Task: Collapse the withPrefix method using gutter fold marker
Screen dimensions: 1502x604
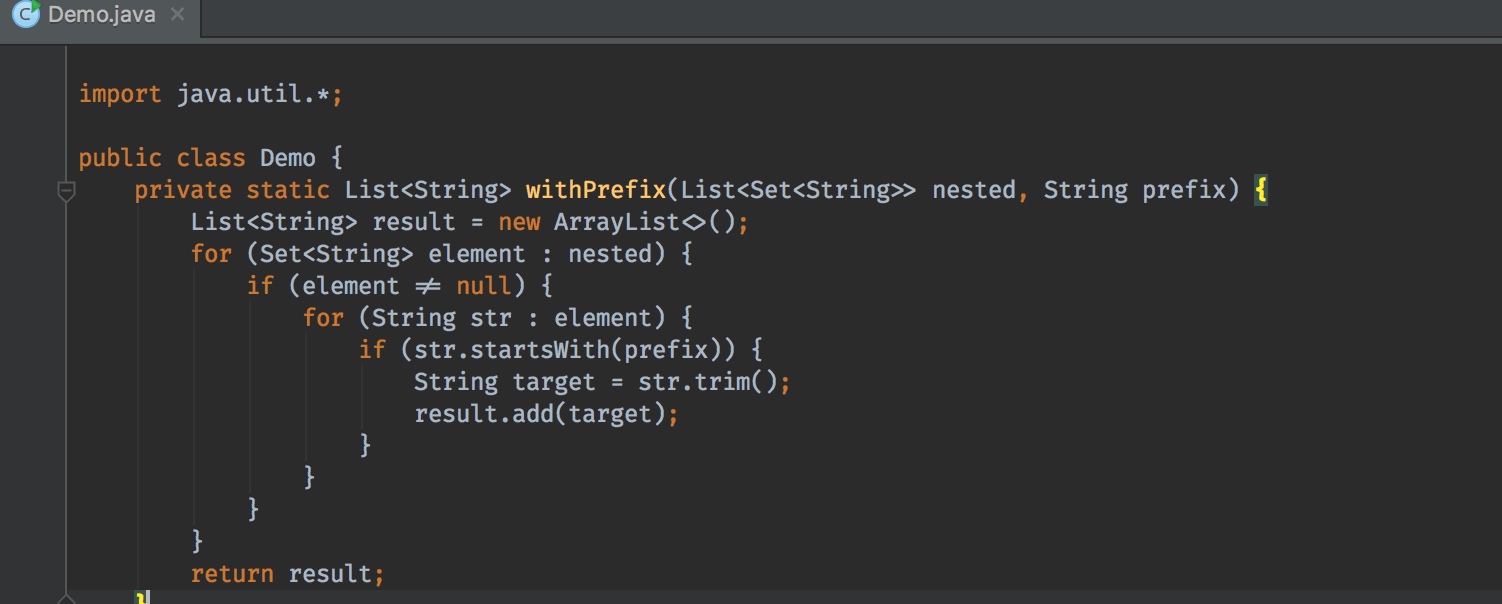Action: pyautogui.click(x=66, y=190)
